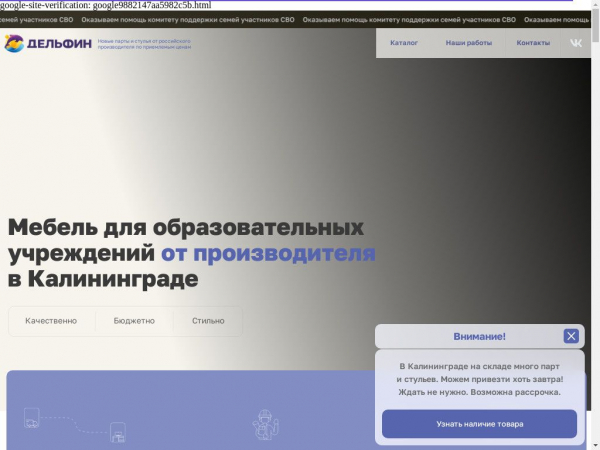Select the Стильно tab
The image size is (600, 450).
[208, 321]
